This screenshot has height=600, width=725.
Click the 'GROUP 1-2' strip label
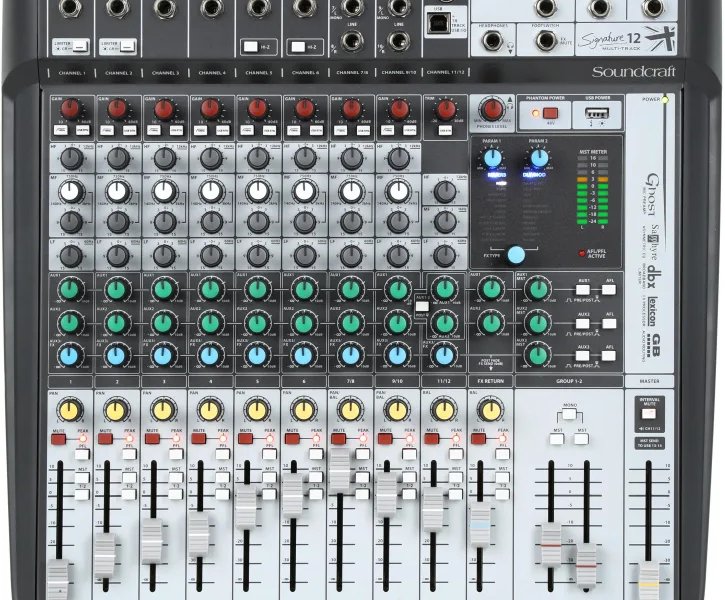[569, 381]
